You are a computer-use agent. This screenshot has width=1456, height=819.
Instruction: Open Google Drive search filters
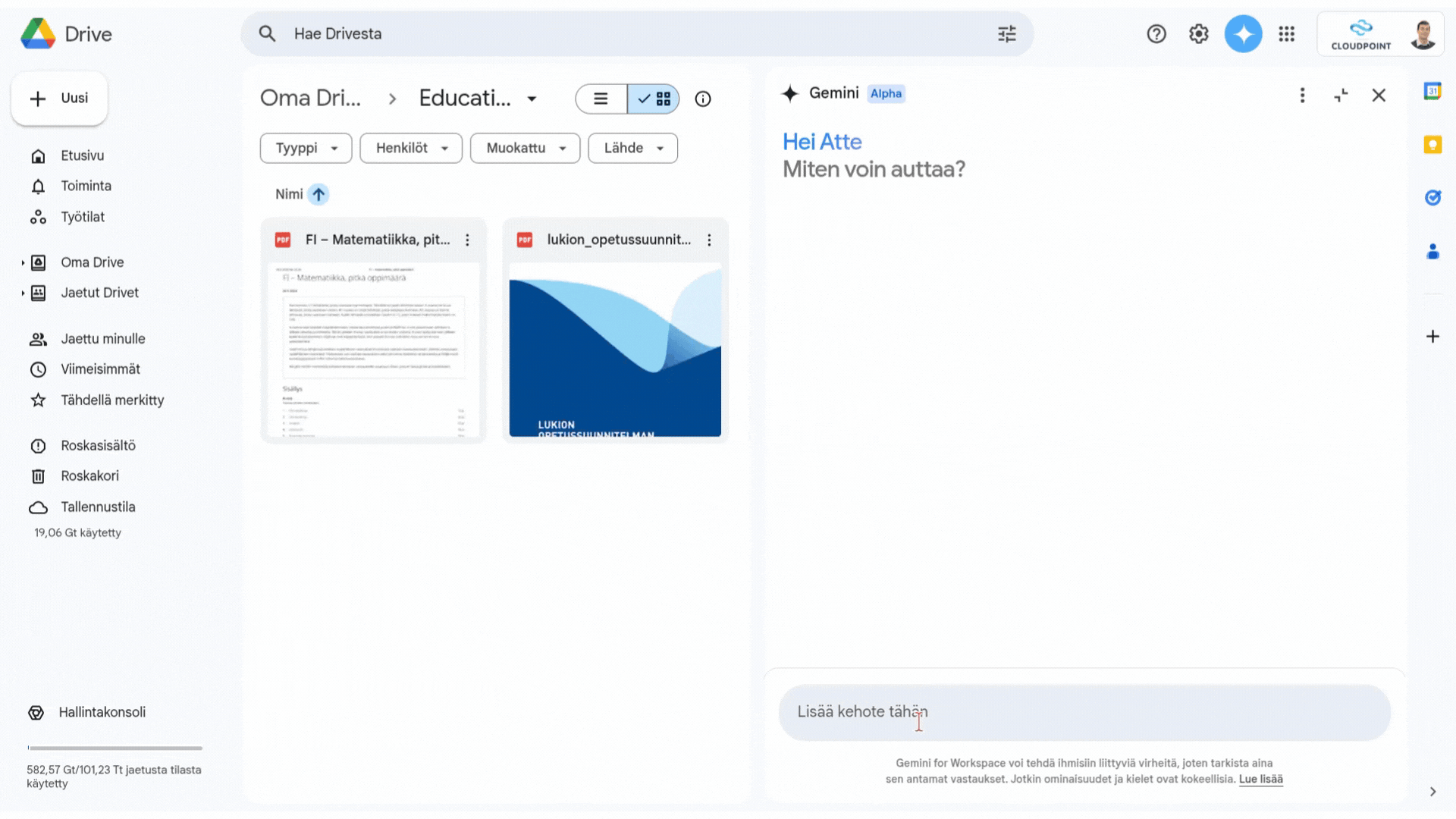(x=1007, y=33)
